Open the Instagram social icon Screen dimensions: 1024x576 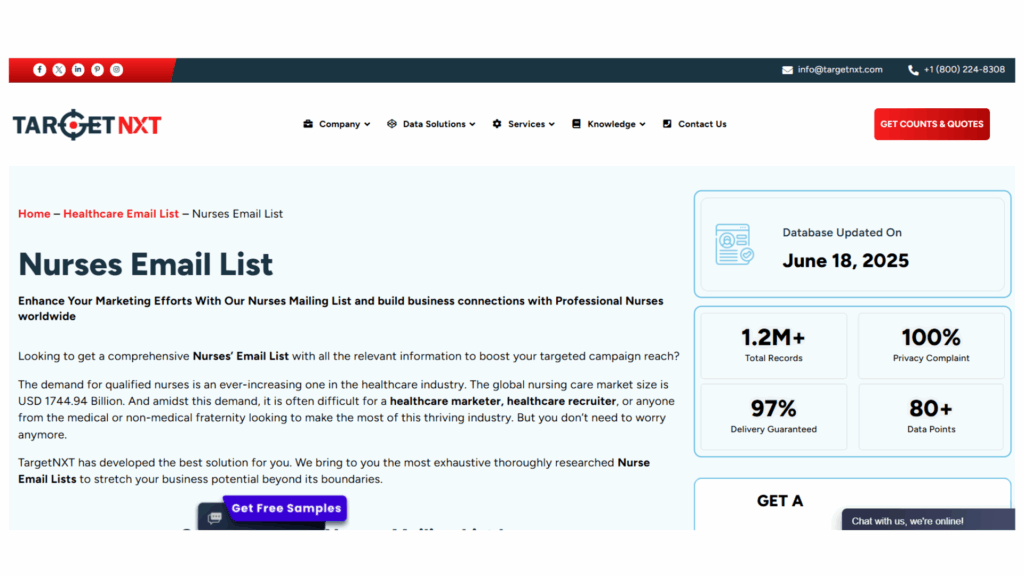click(x=116, y=70)
